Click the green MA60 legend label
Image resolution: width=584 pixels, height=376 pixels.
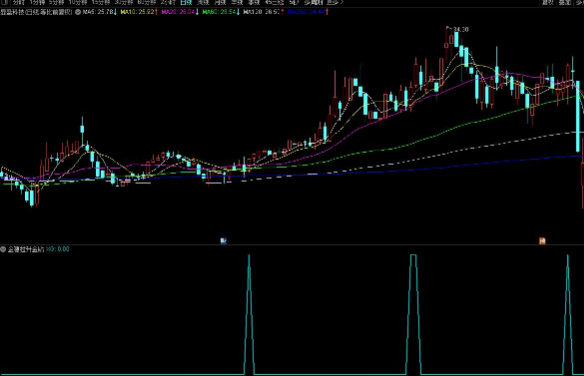point(221,12)
